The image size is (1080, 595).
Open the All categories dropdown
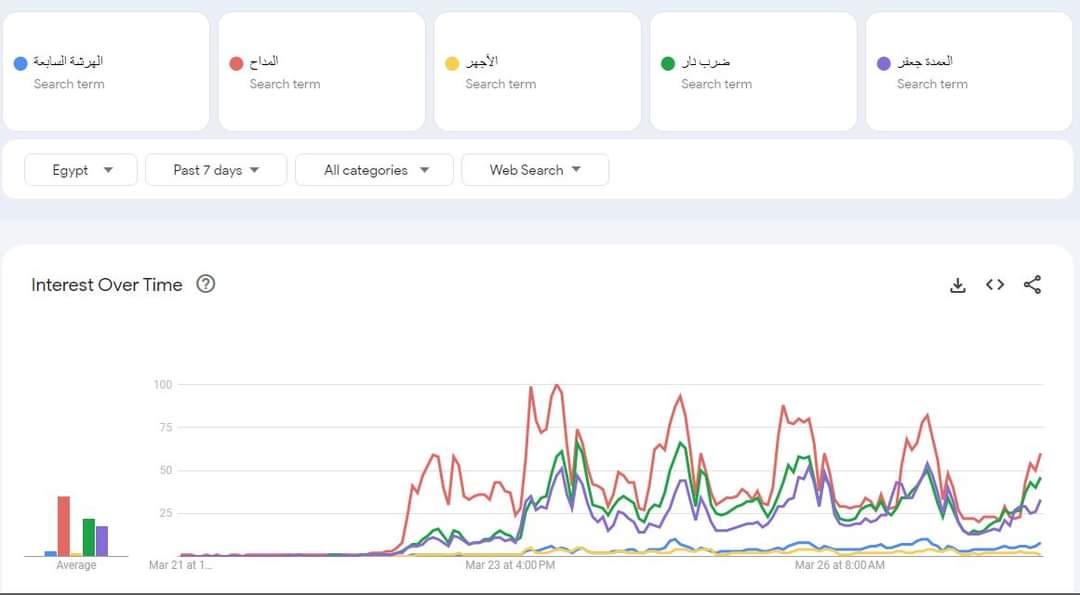tap(375, 170)
